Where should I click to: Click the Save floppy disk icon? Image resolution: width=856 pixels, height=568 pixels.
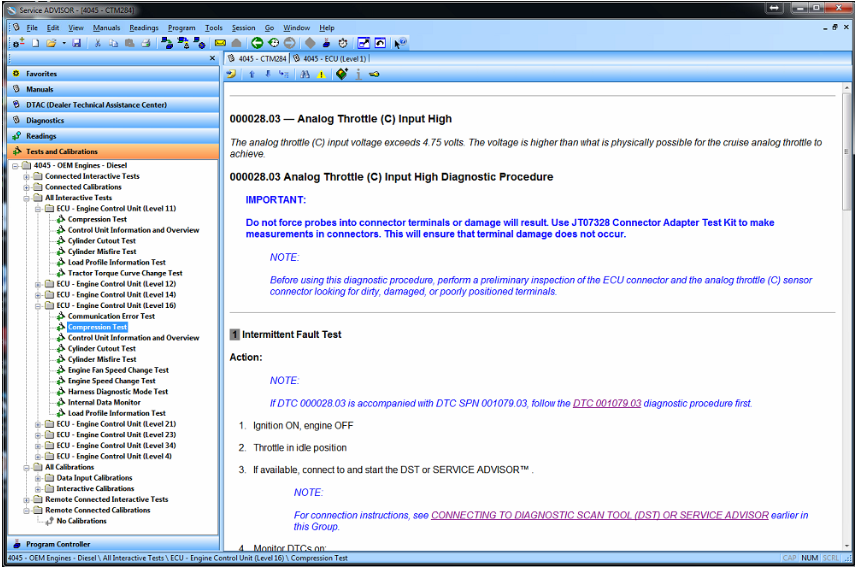(76, 43)
